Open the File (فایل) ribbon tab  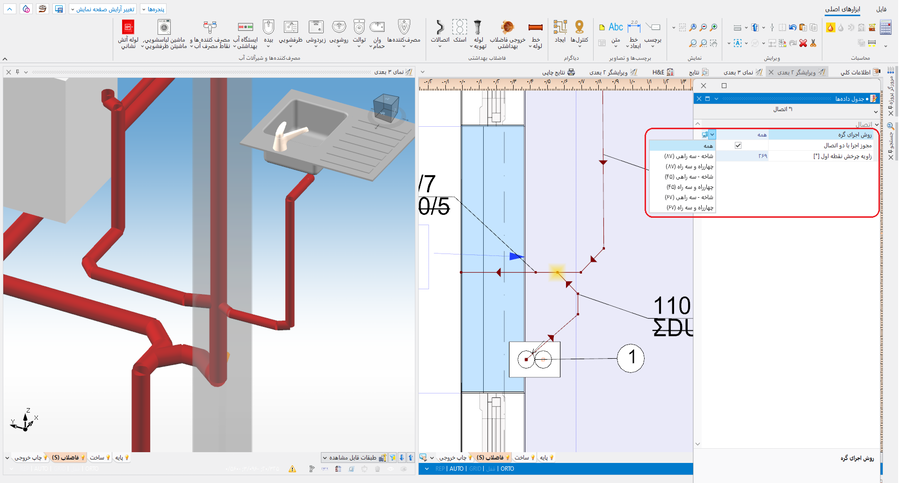(881, 8)
